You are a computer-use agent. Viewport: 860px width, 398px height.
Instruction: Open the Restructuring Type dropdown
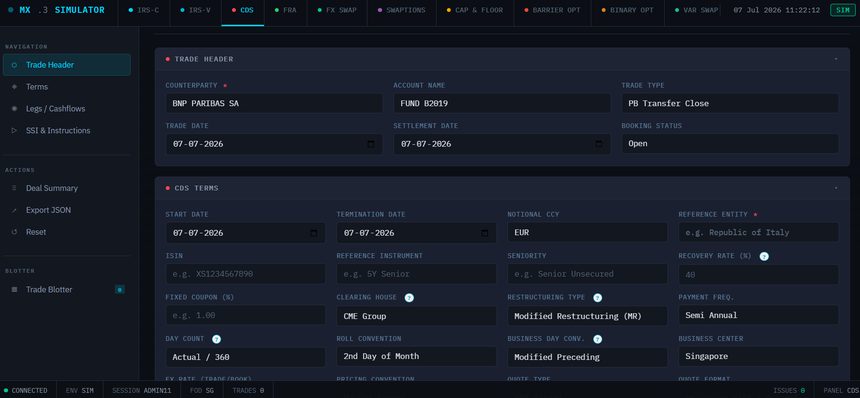587,316
